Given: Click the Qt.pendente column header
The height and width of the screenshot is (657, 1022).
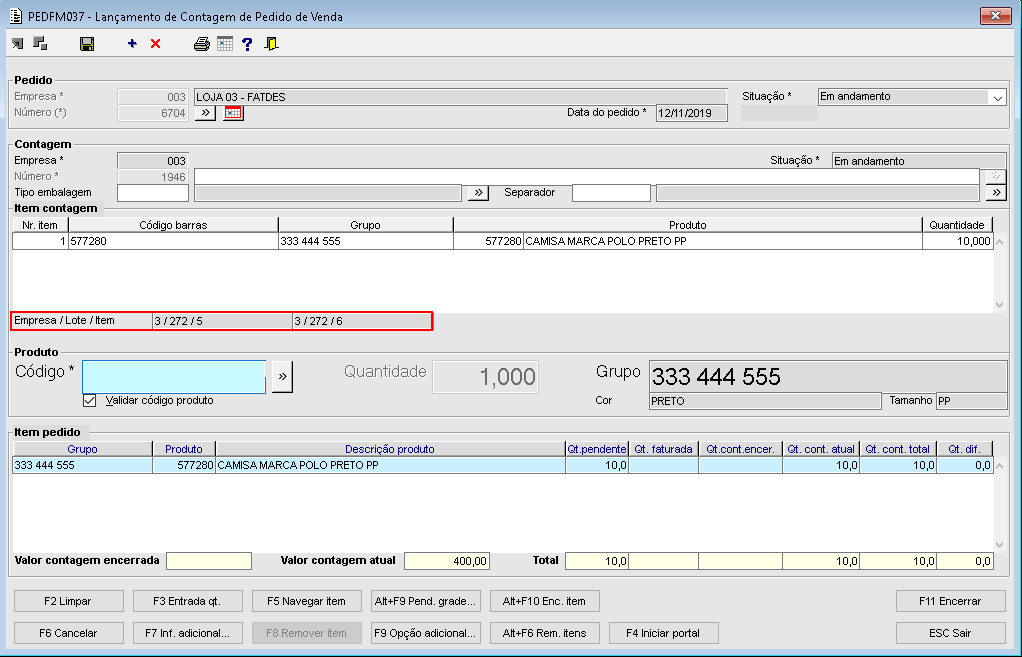Looking at the screenshot, I should point(597,449).
